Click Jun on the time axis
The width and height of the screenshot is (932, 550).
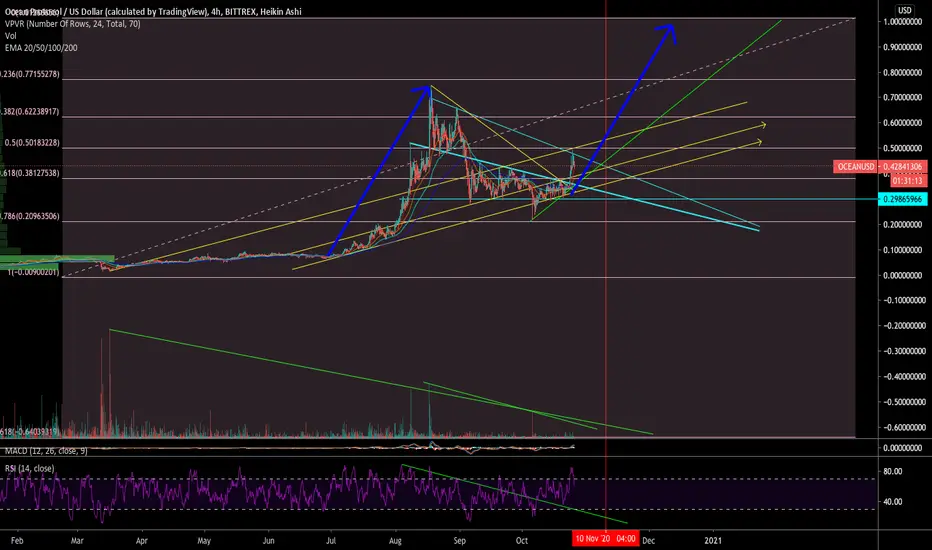(269, 541)
